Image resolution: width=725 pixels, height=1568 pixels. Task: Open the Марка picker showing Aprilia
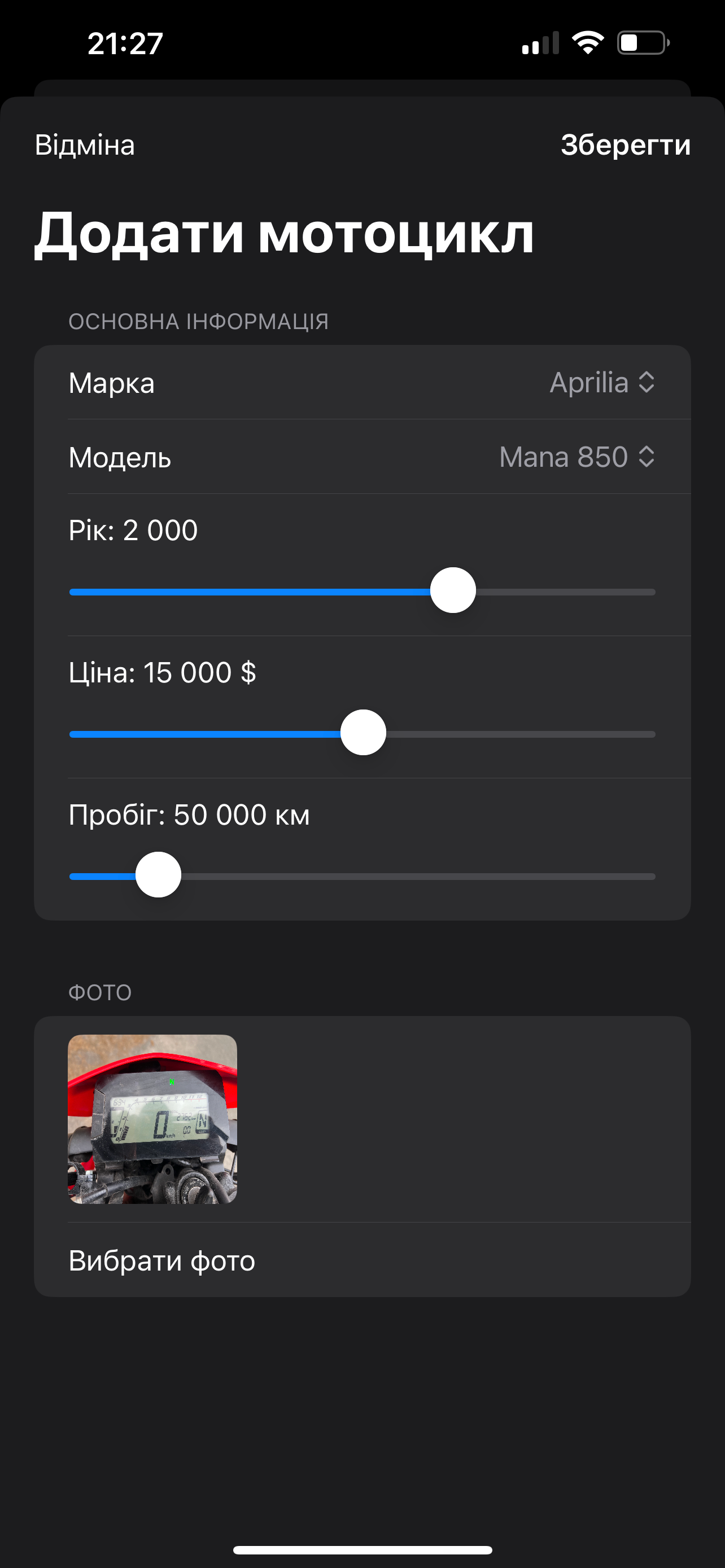pyautogui.click(x=602, y=382)
